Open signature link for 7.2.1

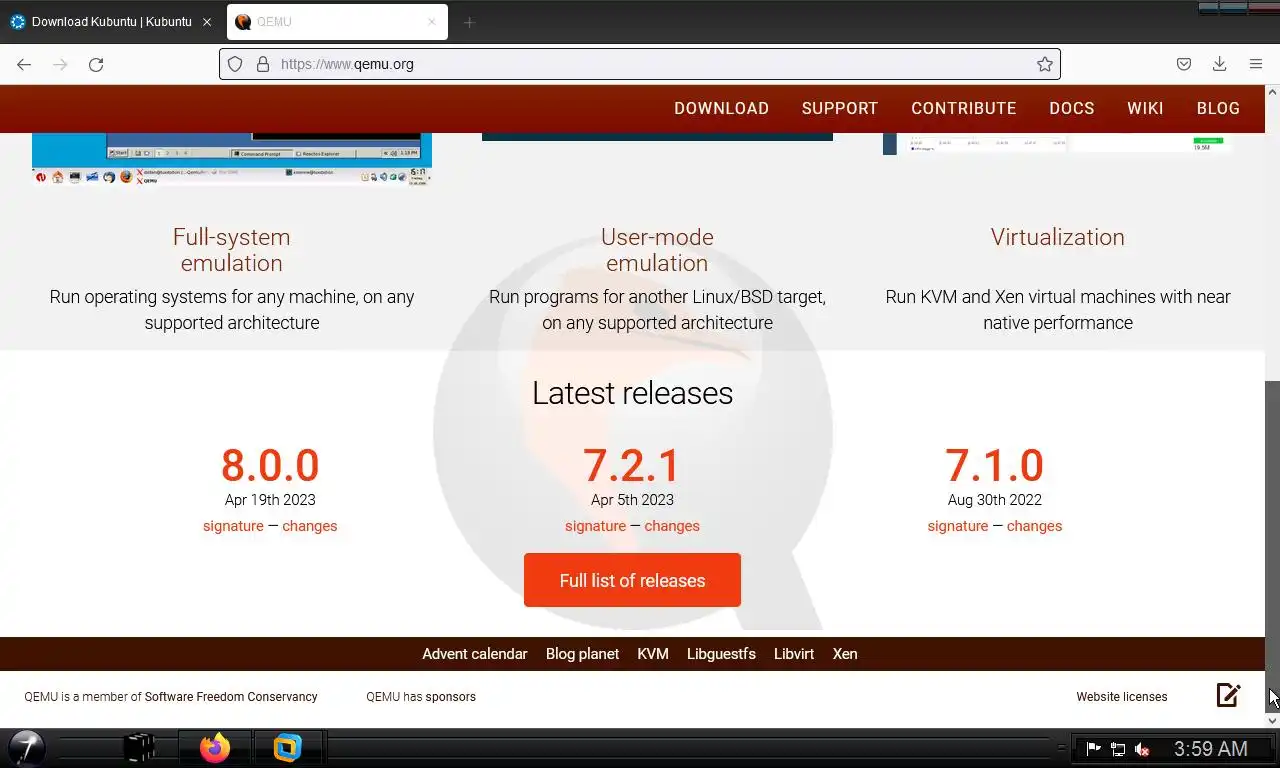point(595,526)
